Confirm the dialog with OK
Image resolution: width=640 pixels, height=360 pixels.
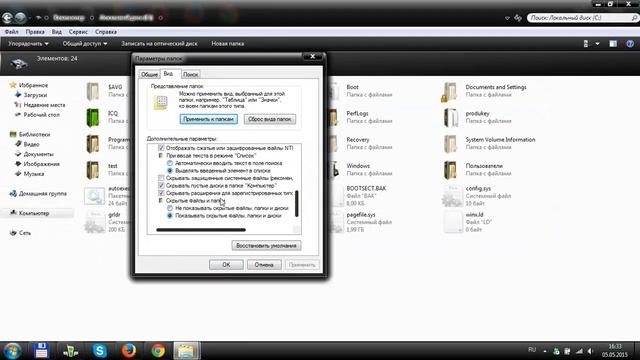pyautogui.click(x=226, y=265)
